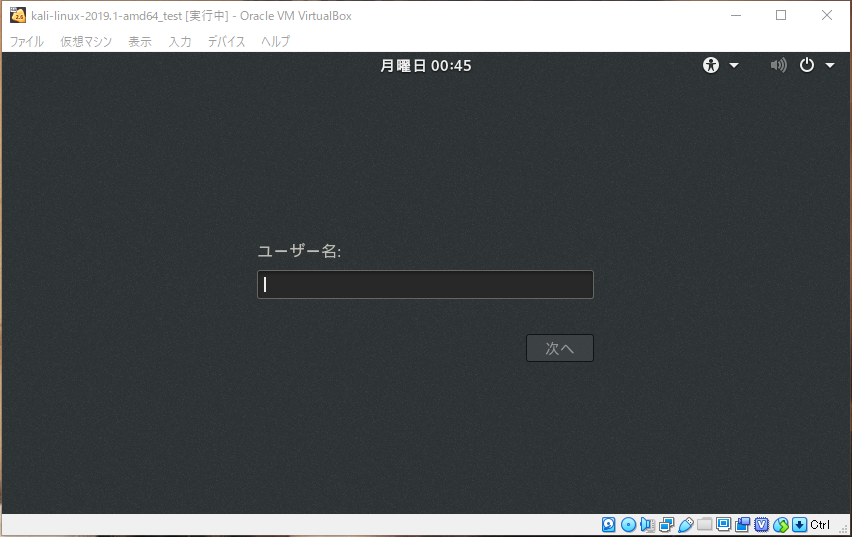Image resolution: width=852 pixels, height=537 pixels.
Task: Open the 入力 menu
Action: click(x=180, y=41)
